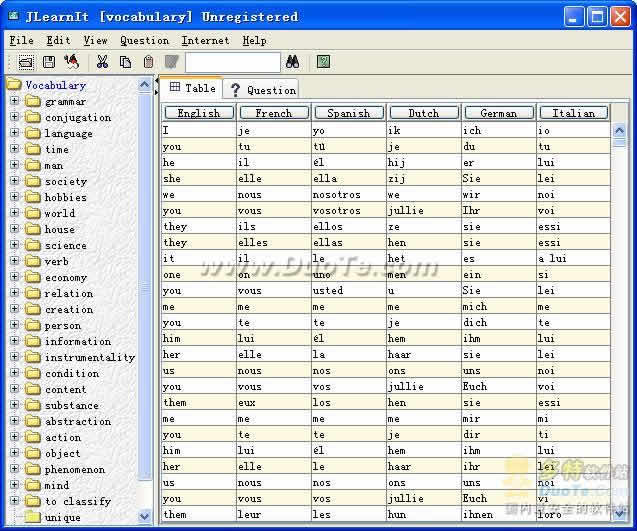Viewport: 637px width, 531px height.
Task: Expand the information tree node
Action: click(x=14, y=340)
